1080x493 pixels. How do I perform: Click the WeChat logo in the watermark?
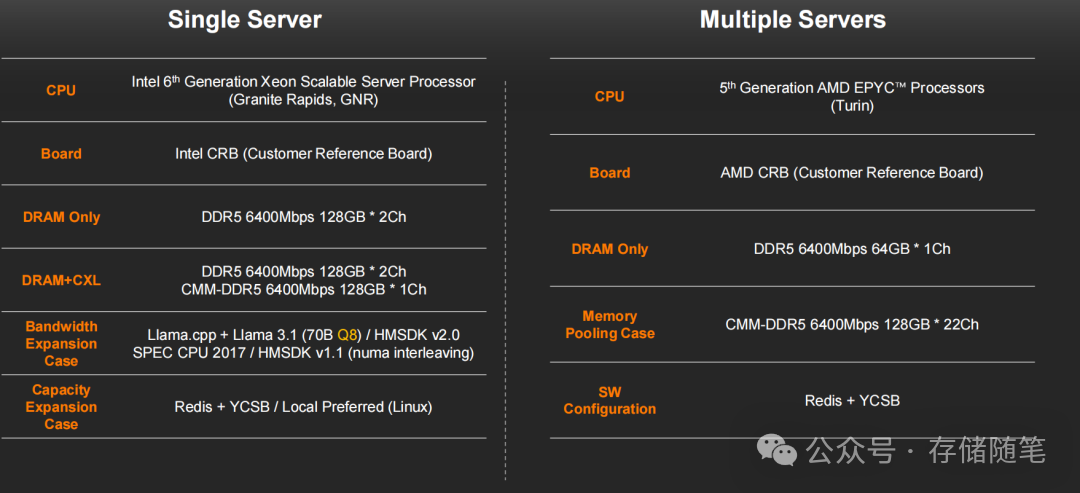pos(776,451)
